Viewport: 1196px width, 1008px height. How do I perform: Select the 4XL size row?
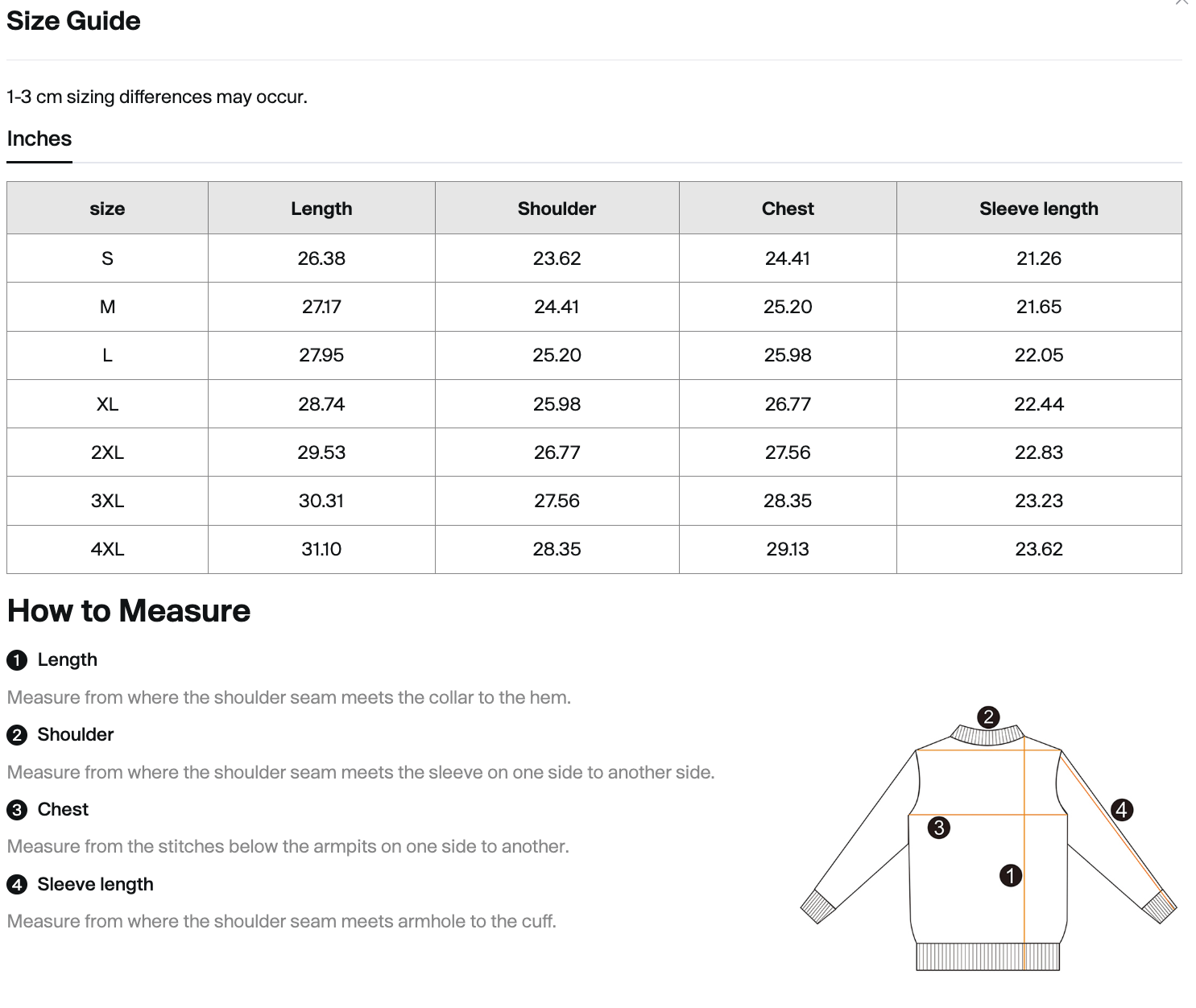click(107, 549)
